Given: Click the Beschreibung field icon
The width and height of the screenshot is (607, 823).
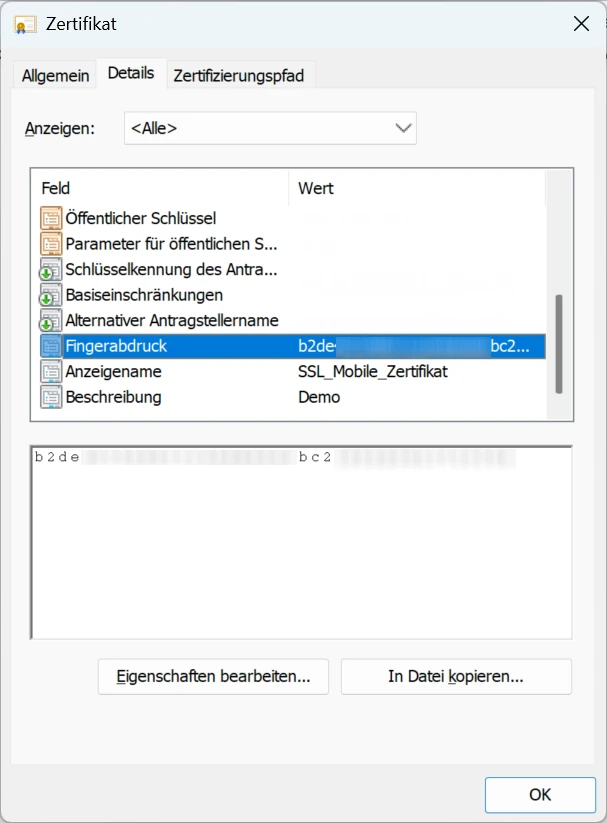Looking at the screenshot, I should tap(52, 396).
